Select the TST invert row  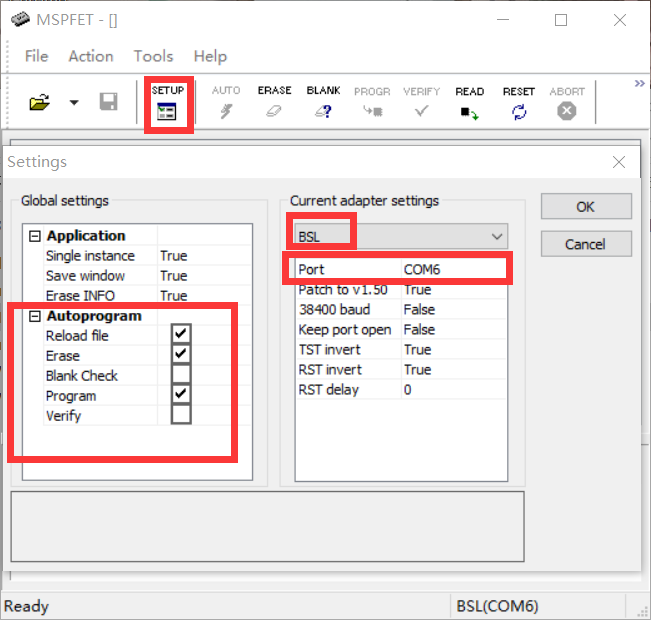(x=401, y=350)
